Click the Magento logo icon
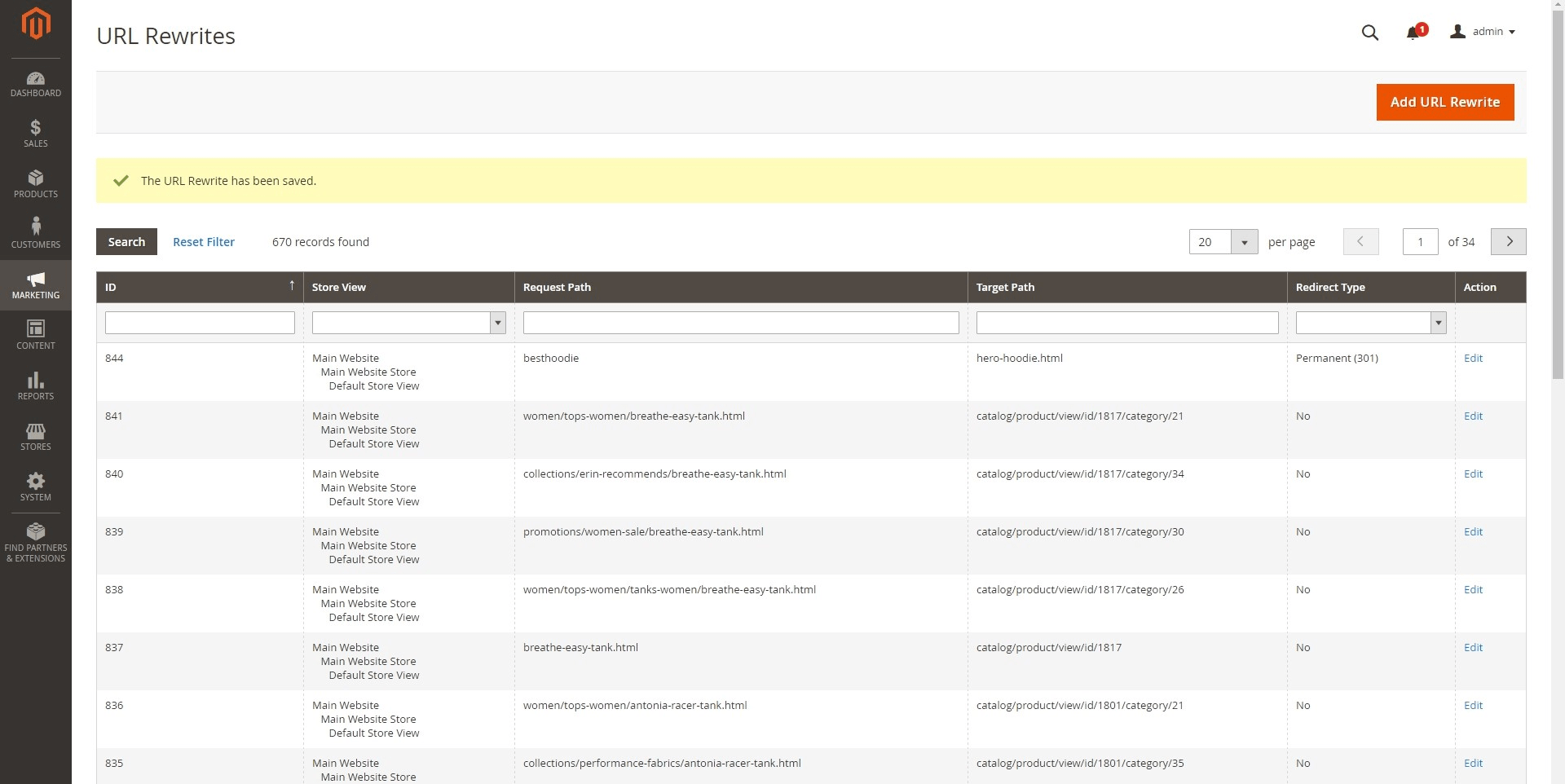 click(35, 24)
